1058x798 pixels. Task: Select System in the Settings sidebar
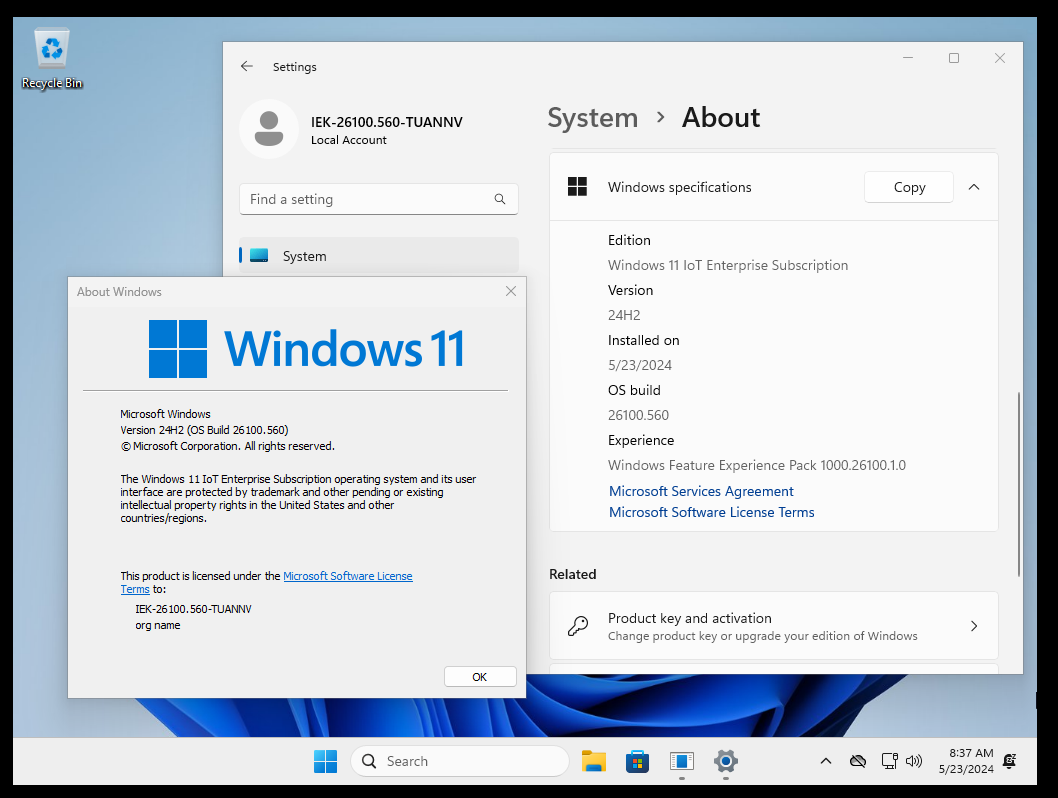pos(379,256)
